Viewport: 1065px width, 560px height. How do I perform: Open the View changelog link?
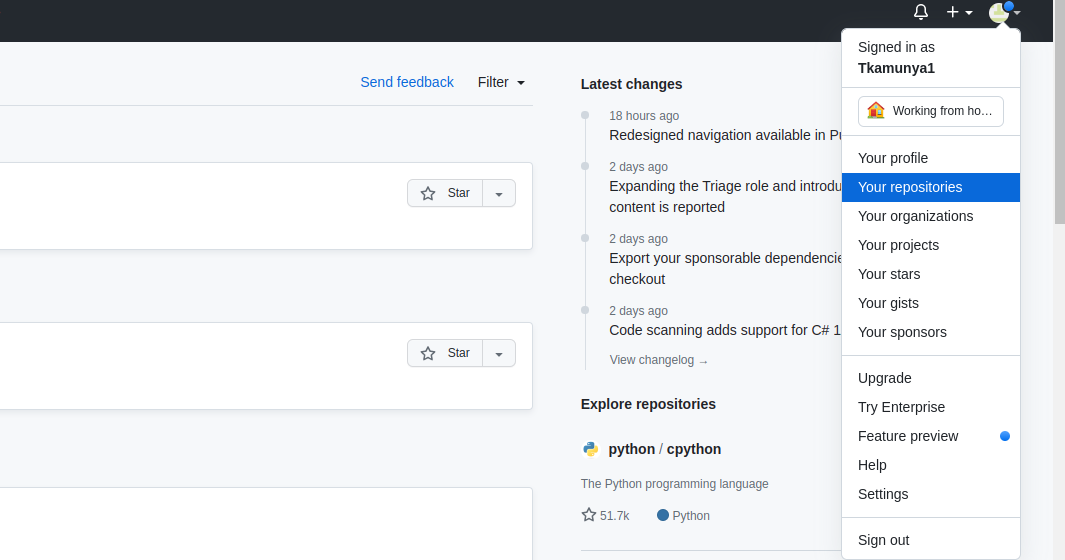click(x=658, y=360)
